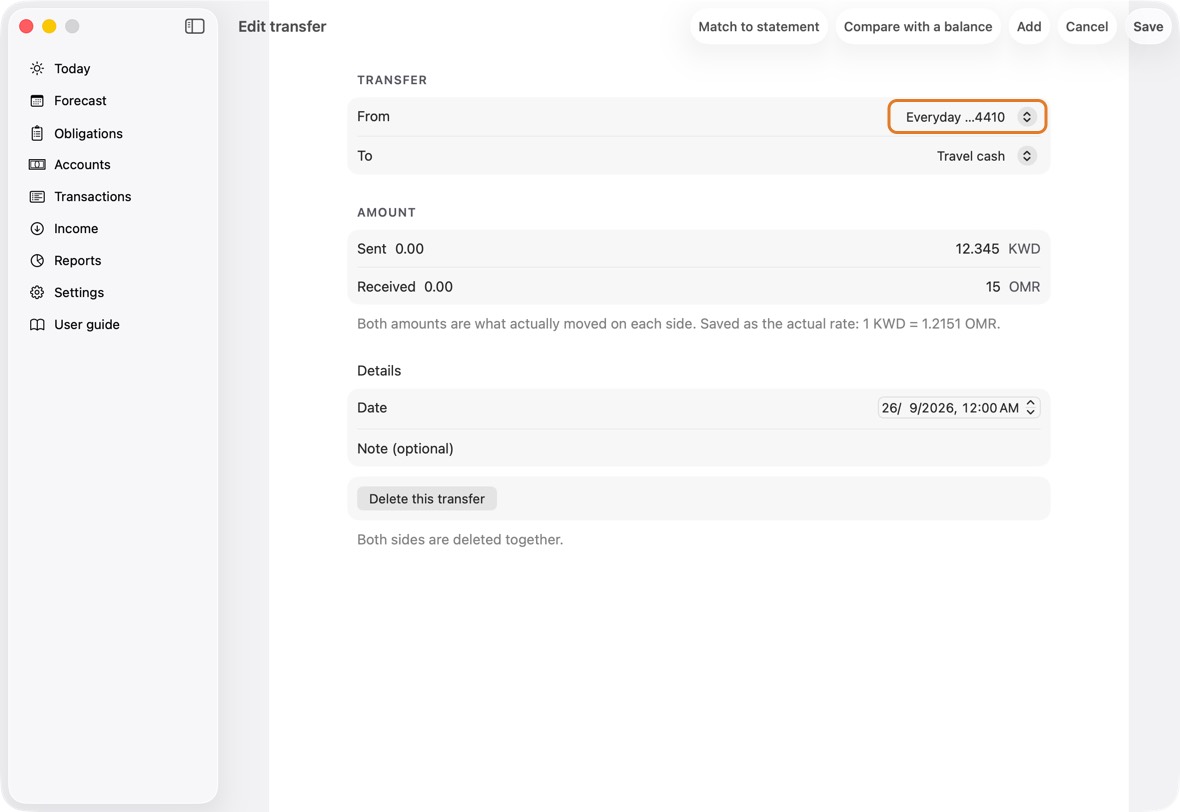Screen dimensions: 1180x812
Task: Edit the Sent amount 12.345 field
Action: (x=977, y=249)
